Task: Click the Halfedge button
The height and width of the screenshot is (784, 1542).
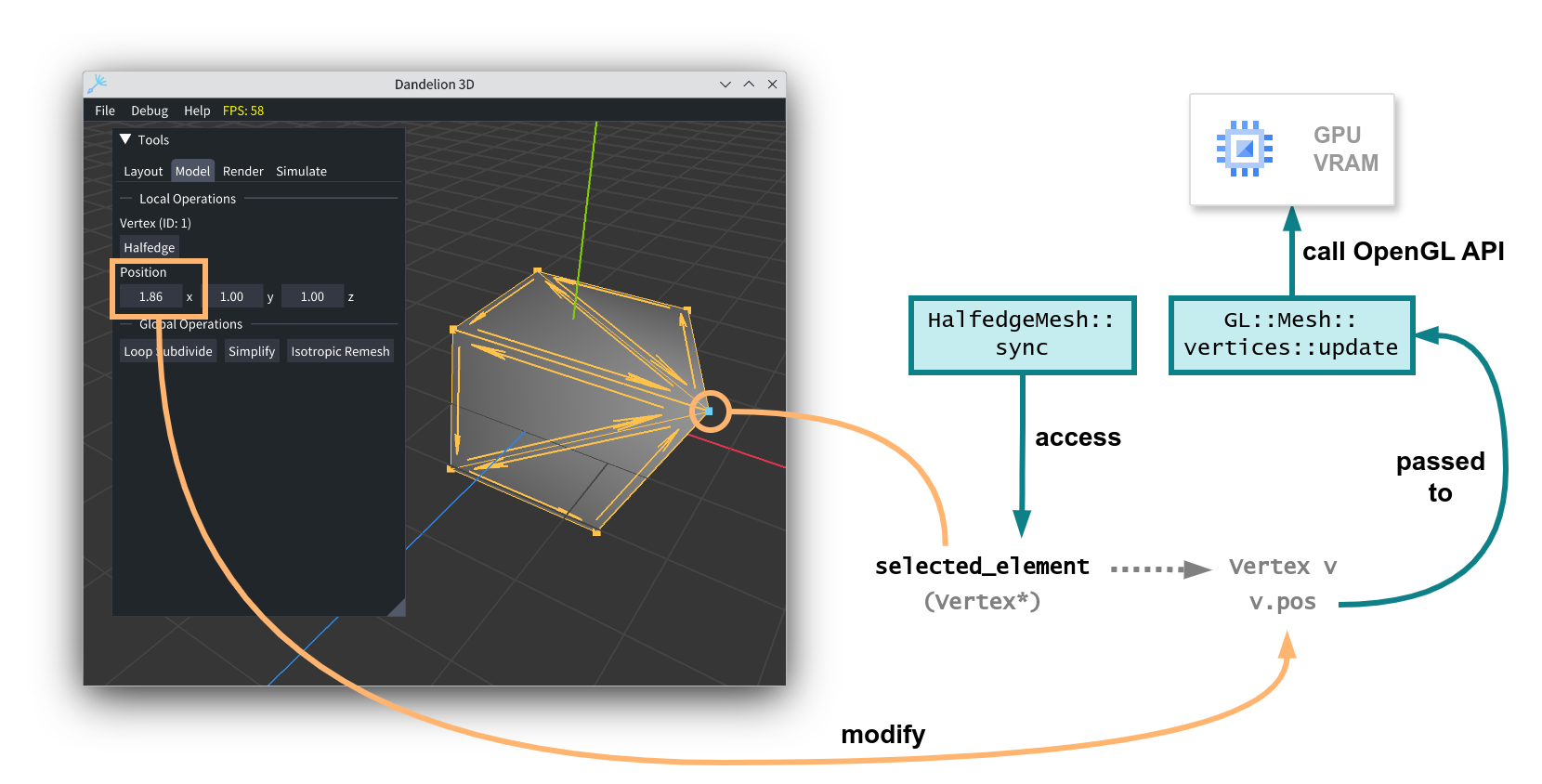Action: [150, 247]
